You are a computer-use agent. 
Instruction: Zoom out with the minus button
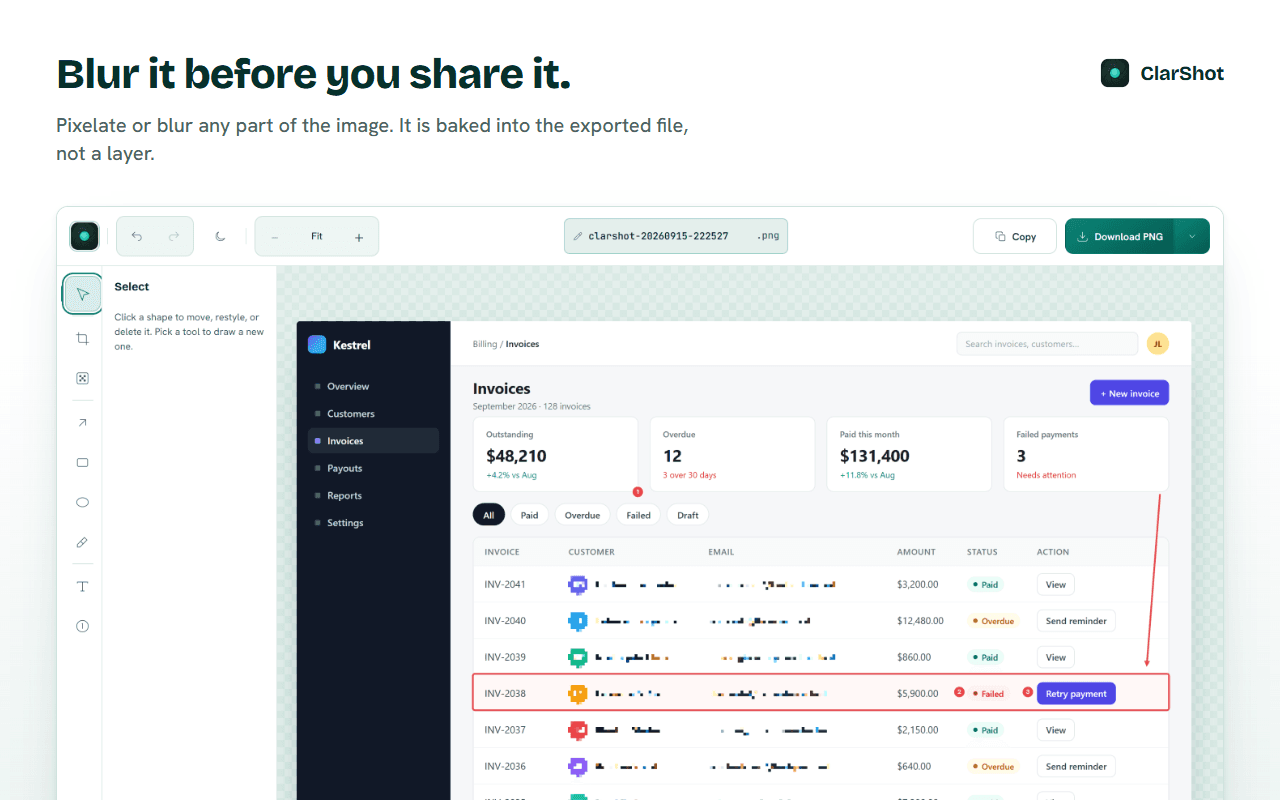(275, 237)
